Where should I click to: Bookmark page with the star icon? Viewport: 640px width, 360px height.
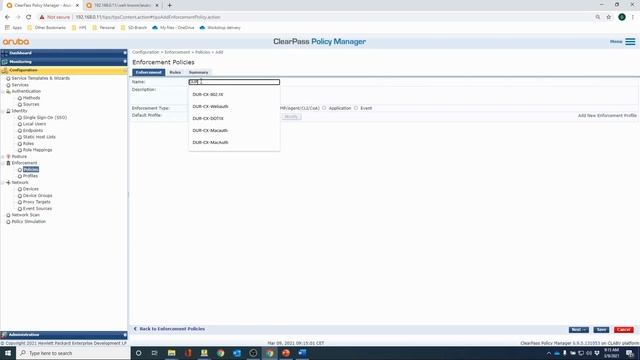pos(609,17)
